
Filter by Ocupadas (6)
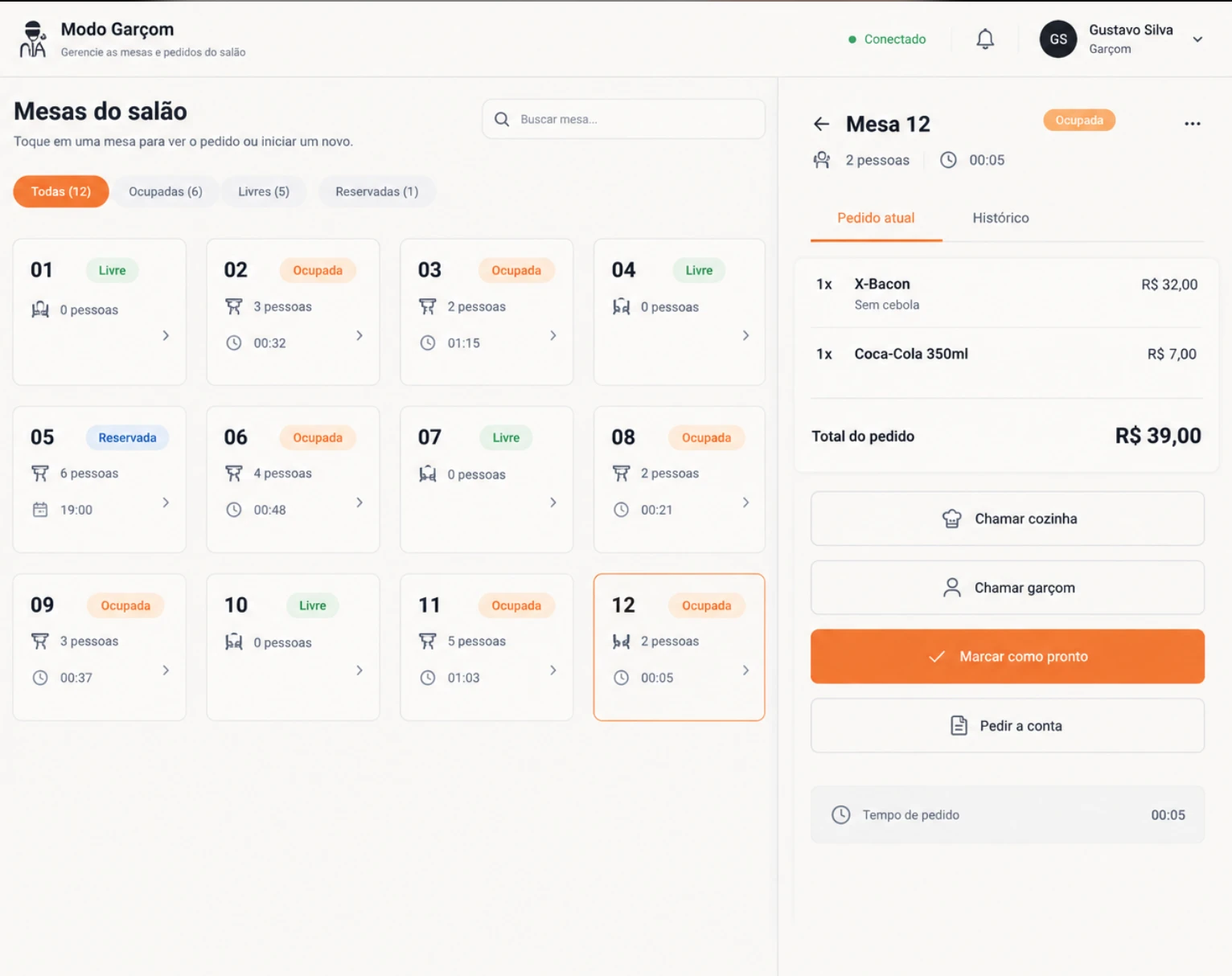click(x=166, y=191)
